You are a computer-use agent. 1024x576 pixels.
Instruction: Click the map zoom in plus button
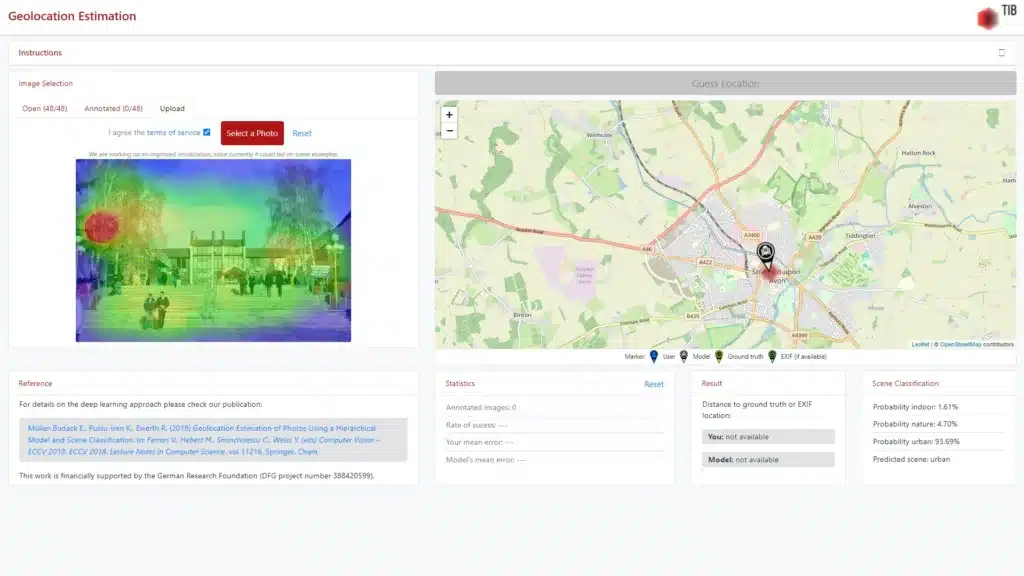pos(449,114)
